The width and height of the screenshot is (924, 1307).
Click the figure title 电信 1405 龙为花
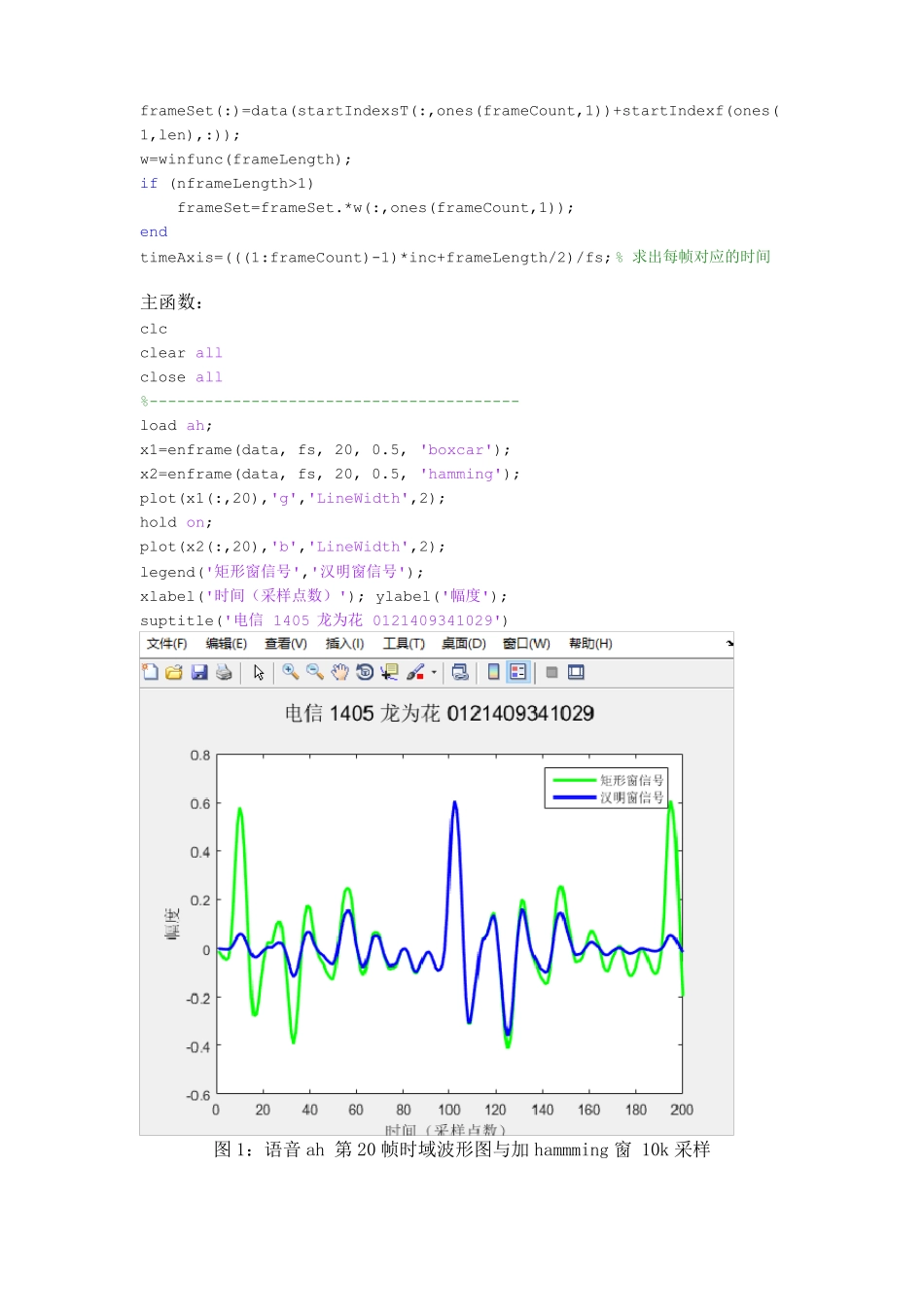440,714
